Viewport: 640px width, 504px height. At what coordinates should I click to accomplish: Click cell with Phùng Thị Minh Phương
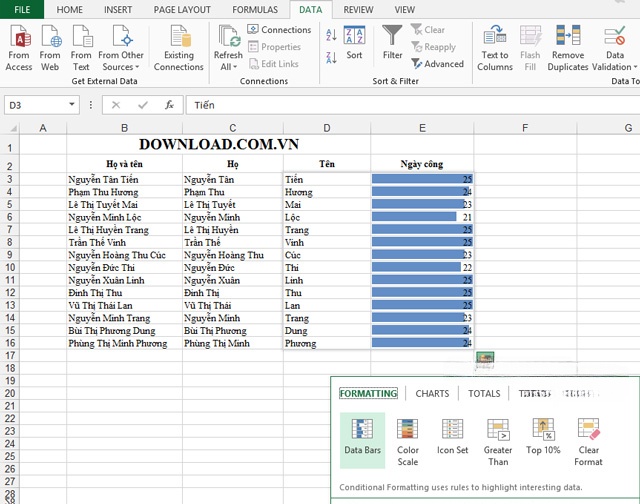(x=124, y=343)
